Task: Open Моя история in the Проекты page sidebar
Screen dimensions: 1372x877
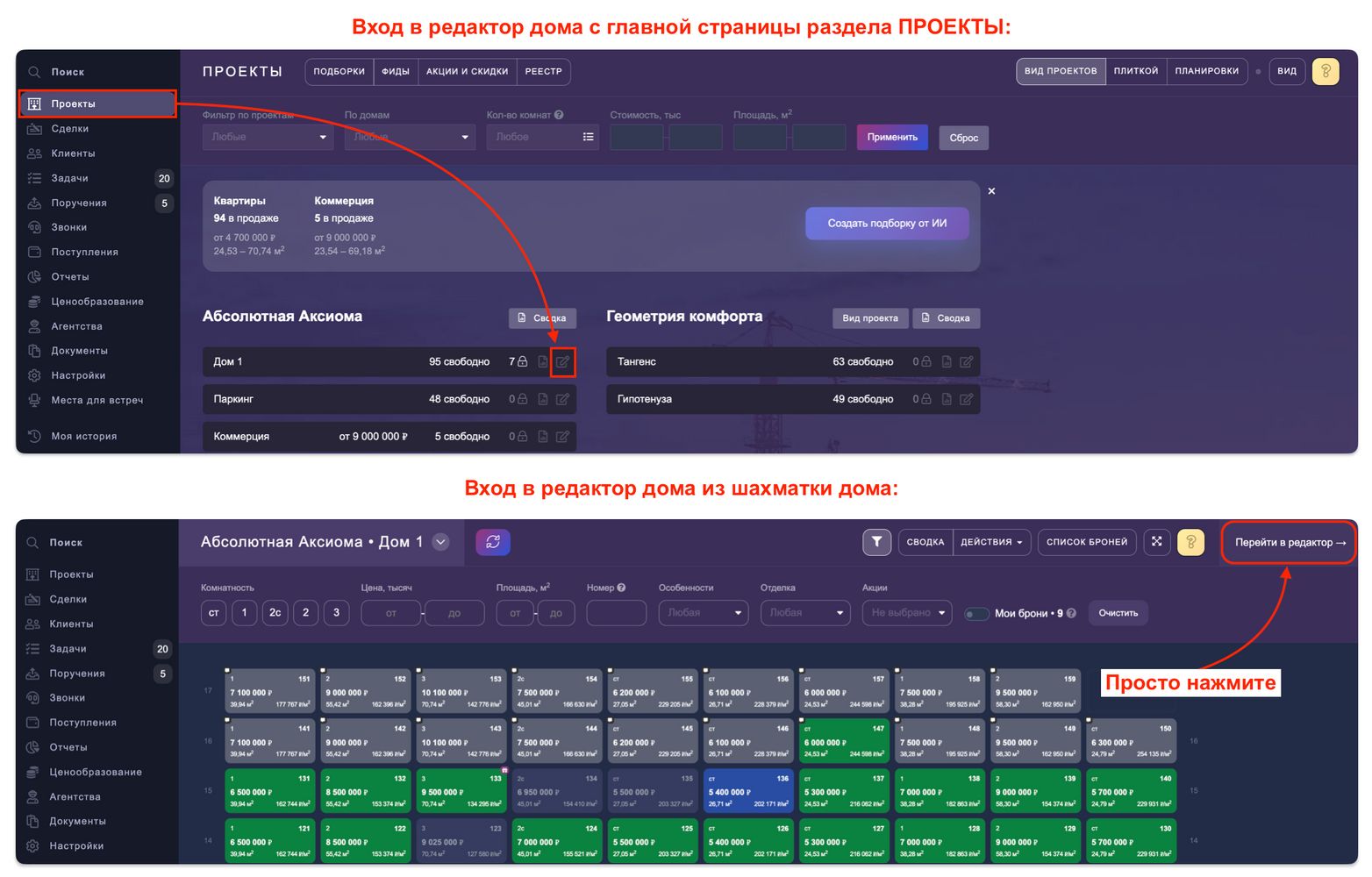Action: pos(83,436)
